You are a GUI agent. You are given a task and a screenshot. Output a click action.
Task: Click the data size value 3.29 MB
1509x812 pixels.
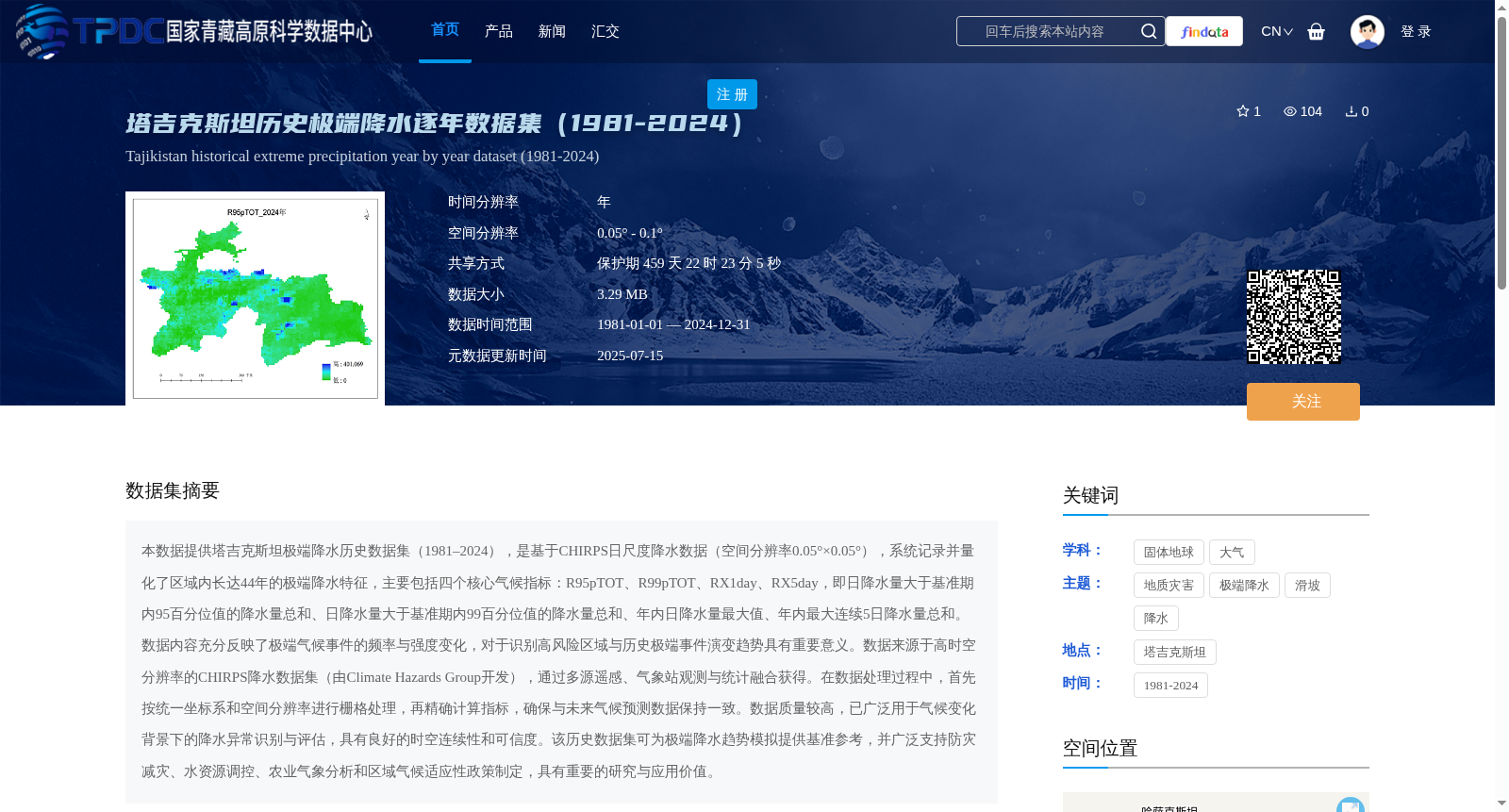point(622,294)
